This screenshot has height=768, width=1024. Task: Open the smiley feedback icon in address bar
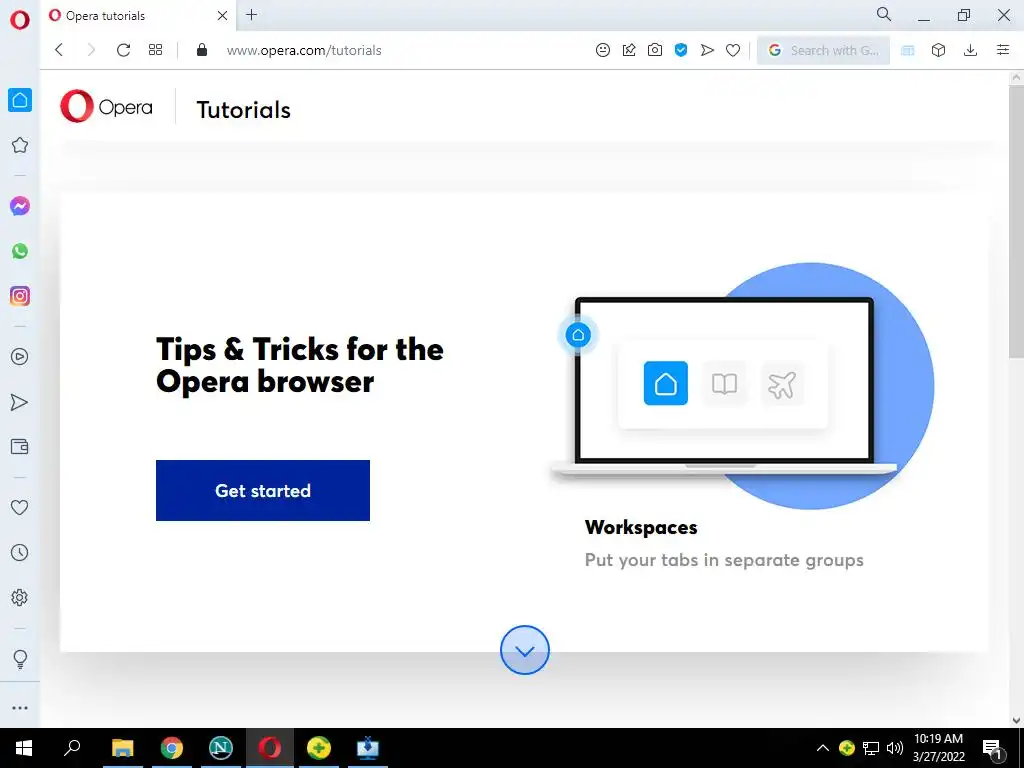pos(603,50)
